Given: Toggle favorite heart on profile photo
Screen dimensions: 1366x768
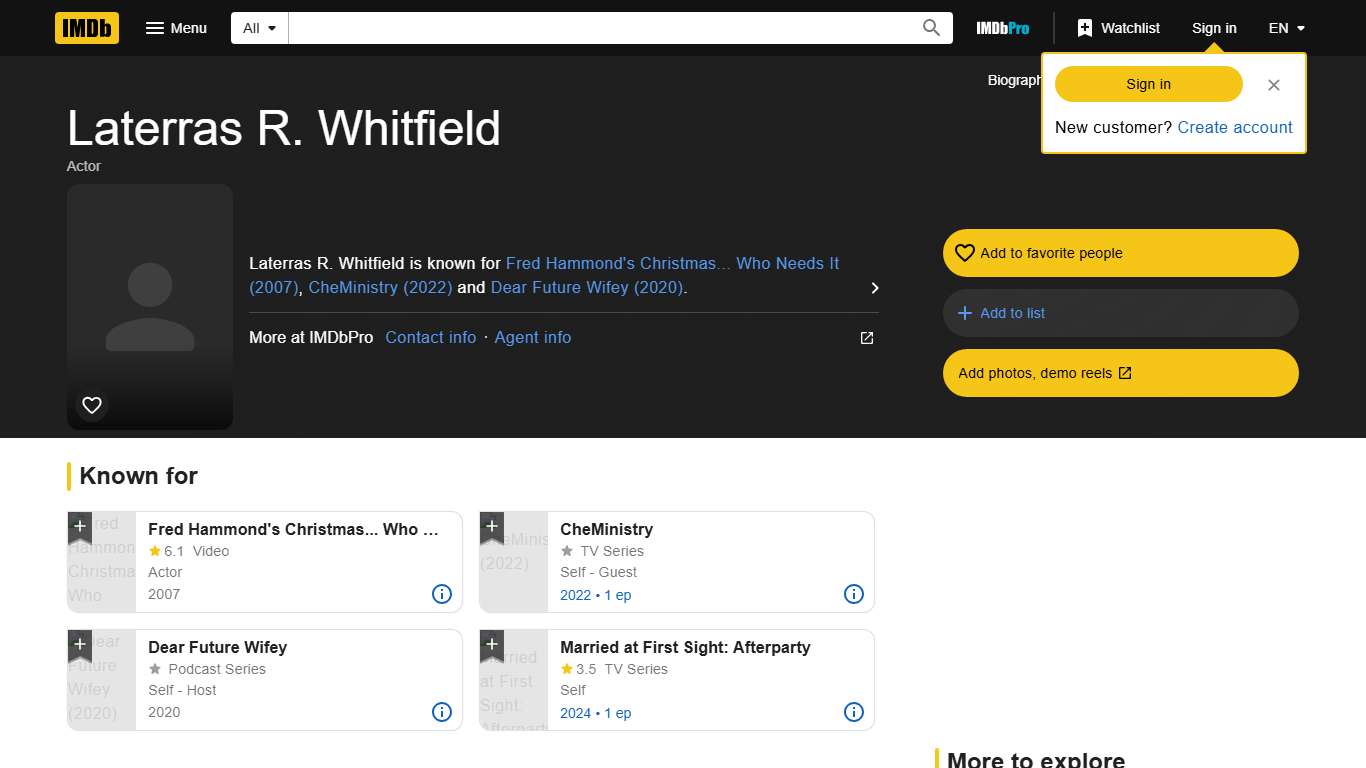Looking at the screenshot, I should click(x=92, y=405).
